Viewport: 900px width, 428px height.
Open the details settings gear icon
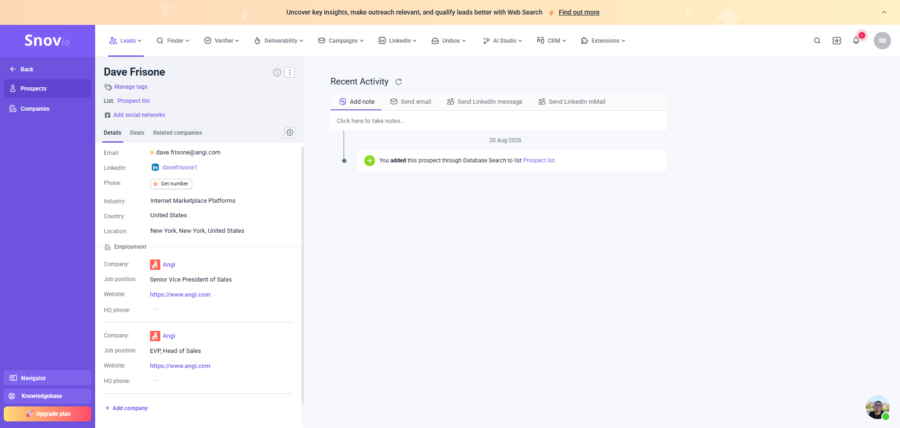tap(290, 133)
